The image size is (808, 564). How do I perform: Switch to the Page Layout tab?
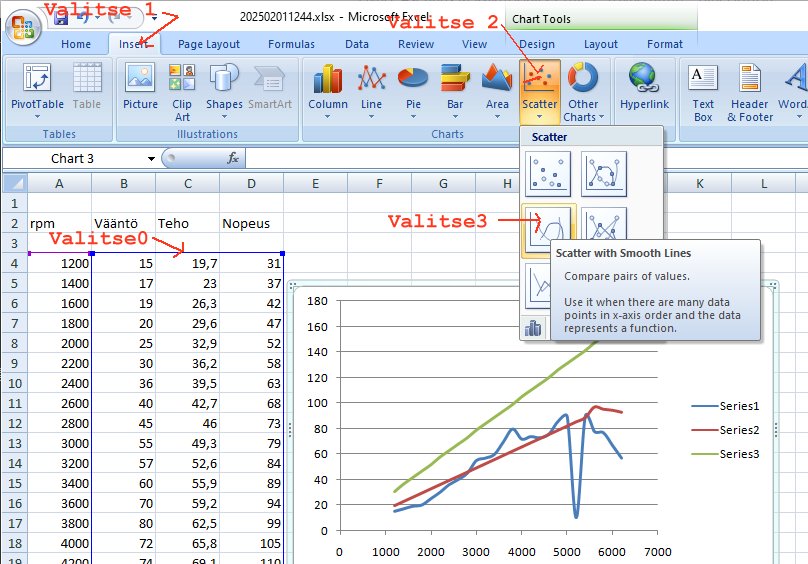209,44
